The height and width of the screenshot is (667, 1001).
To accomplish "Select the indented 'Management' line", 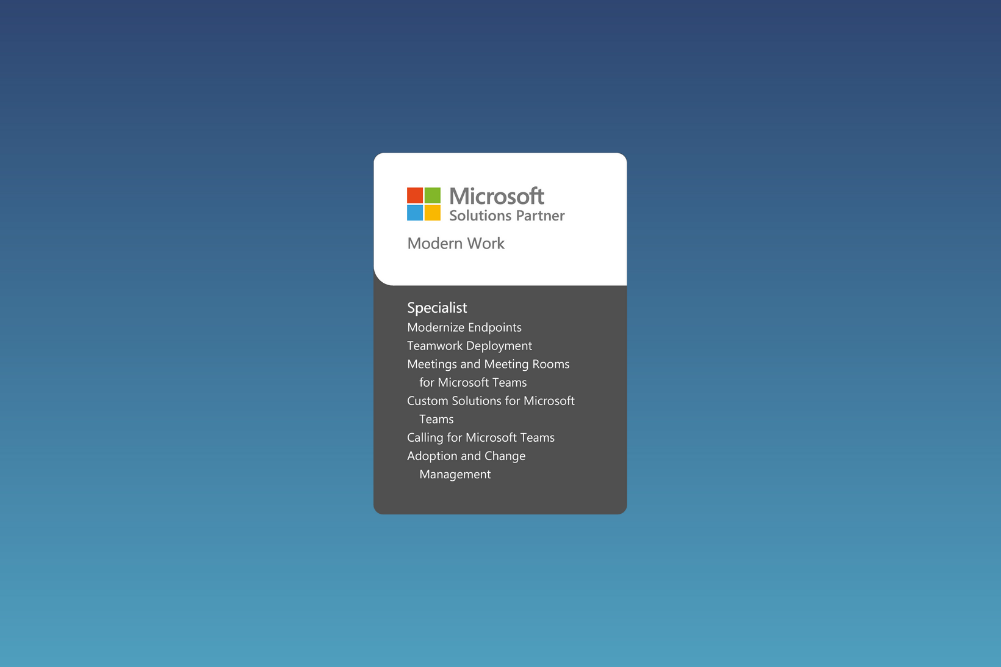I will click(455, 475).
